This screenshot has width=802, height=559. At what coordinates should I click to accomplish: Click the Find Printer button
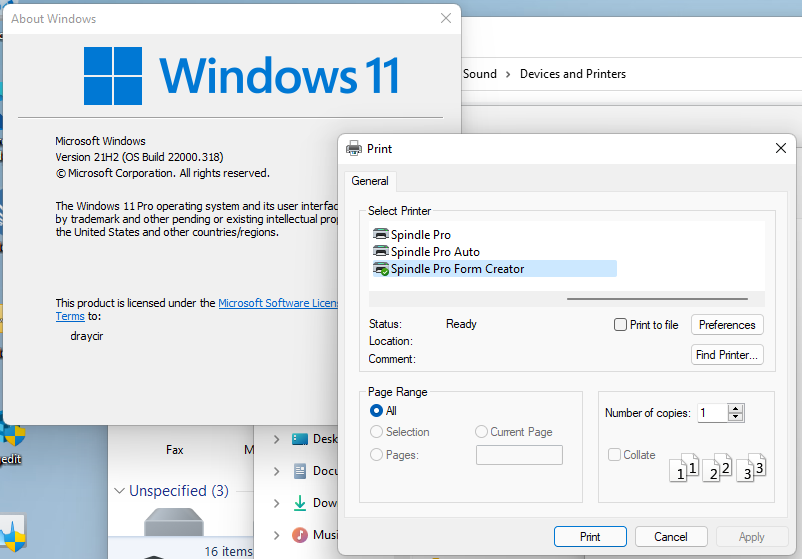727,355
